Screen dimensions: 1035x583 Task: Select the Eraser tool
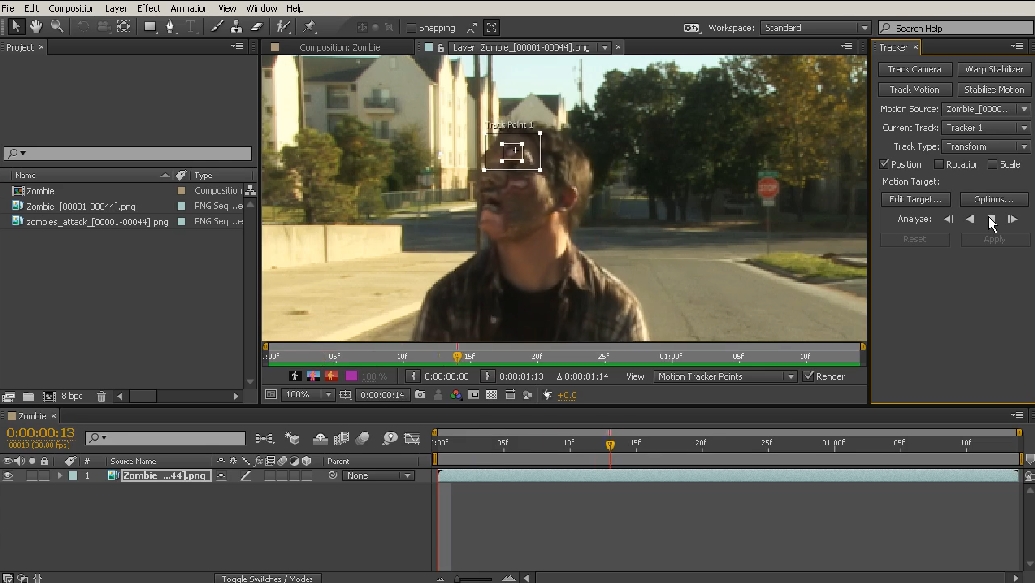click(x=257, y=27)
